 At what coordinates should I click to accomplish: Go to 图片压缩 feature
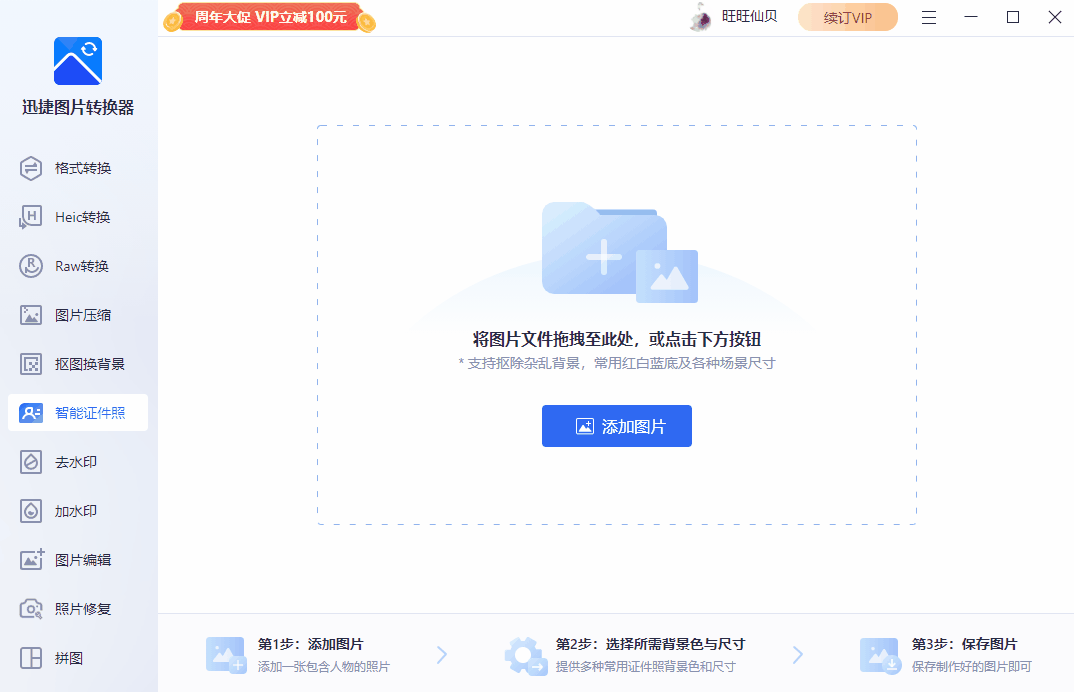coord(78,315)
